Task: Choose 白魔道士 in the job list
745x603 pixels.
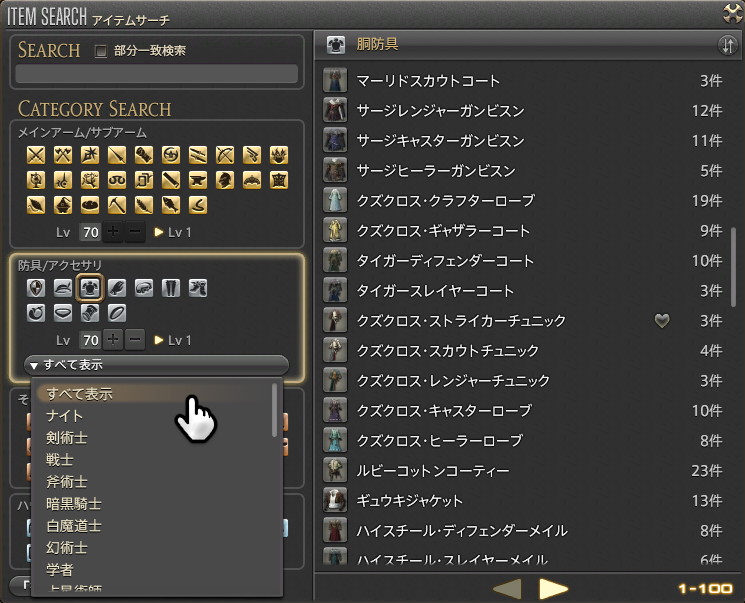Action: point(153,526)
